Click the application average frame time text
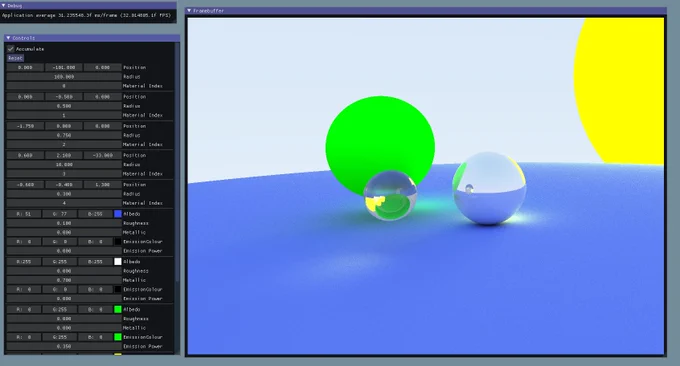The height and width of the screenshot is (366, 680). [87, 15]
